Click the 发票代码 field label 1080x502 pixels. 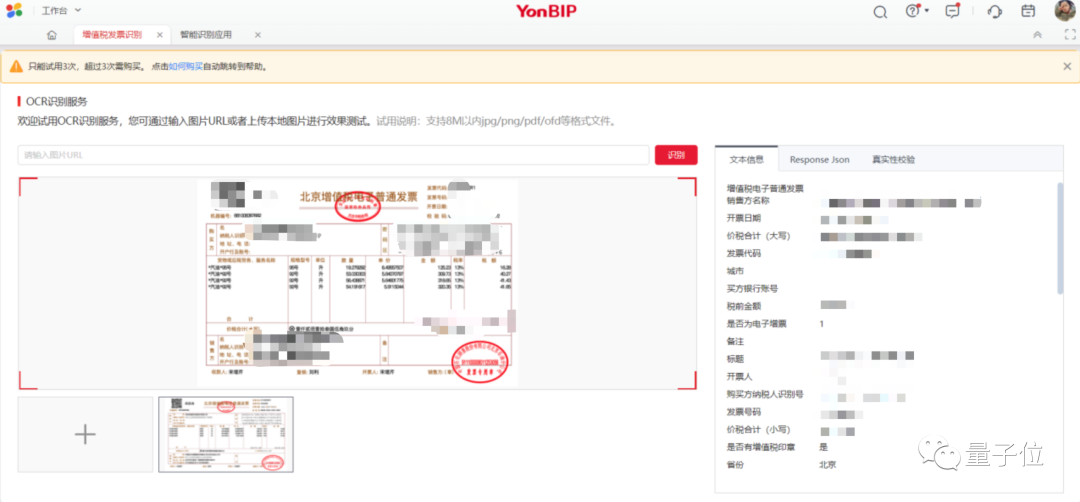click(744, 253)
